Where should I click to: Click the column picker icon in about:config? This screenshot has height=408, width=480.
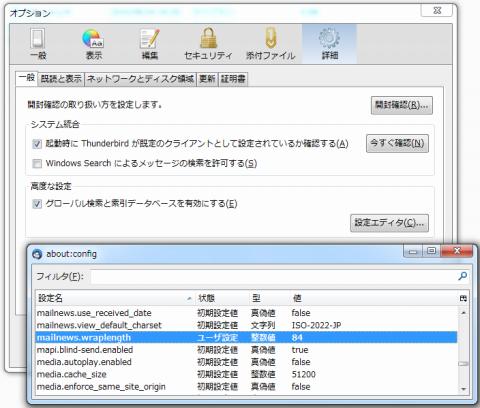[x=463, y=298]
